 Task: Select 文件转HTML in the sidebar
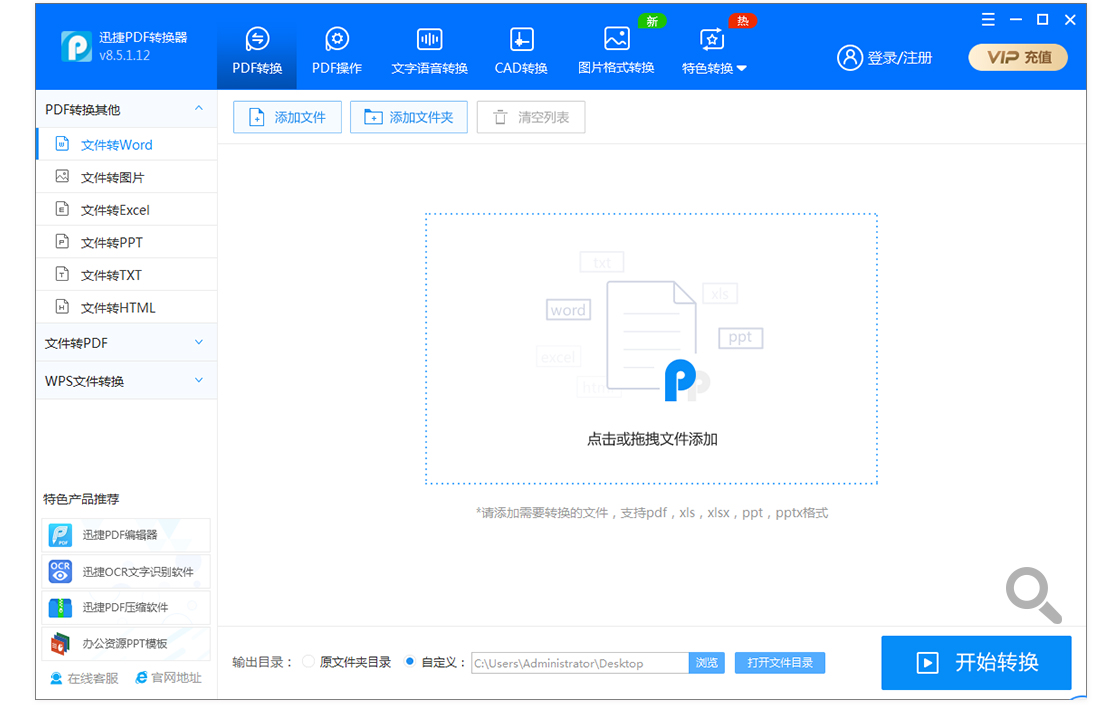(x=127, y=308)
